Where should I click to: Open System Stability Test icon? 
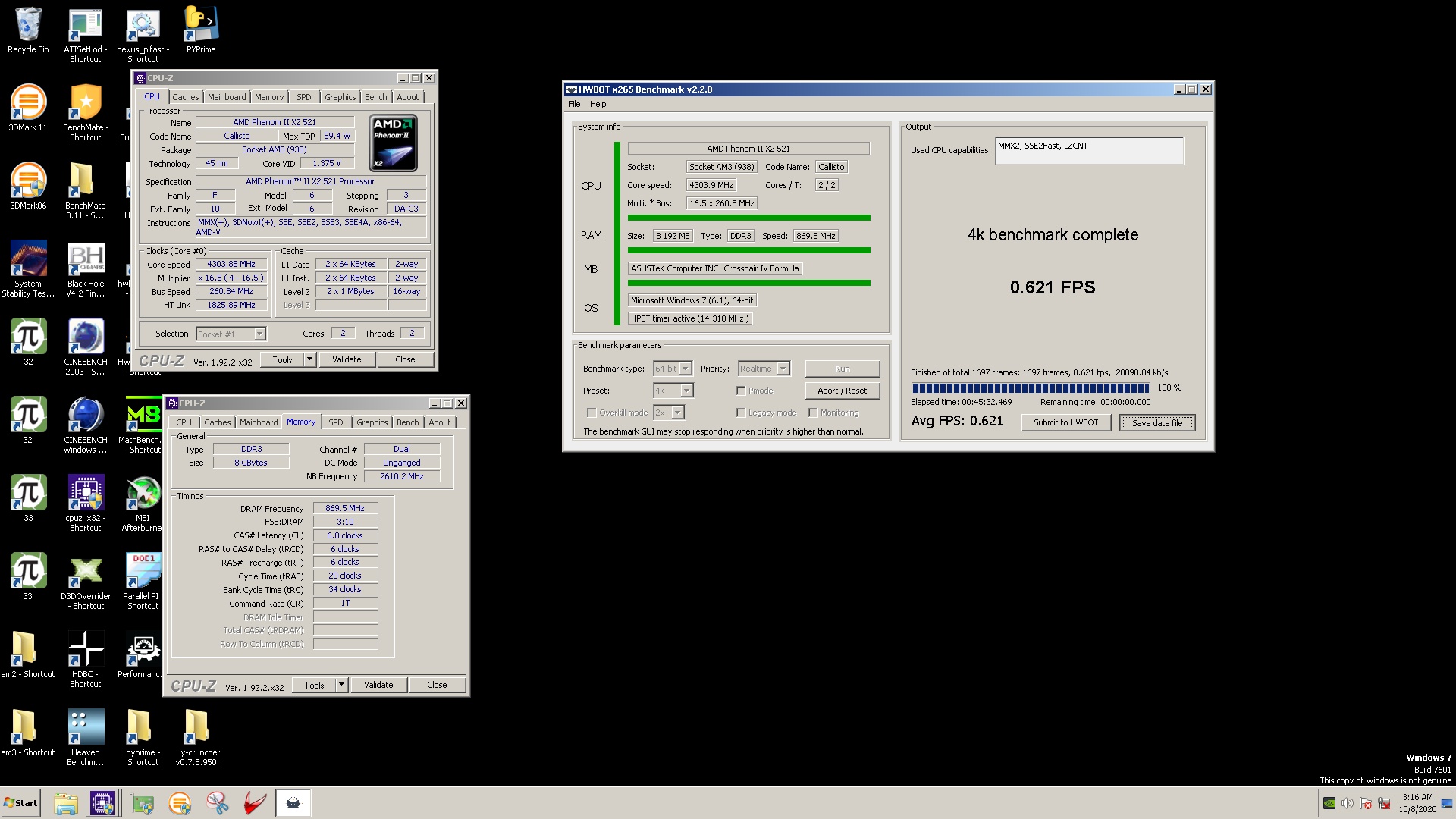[x=28, y=268]
